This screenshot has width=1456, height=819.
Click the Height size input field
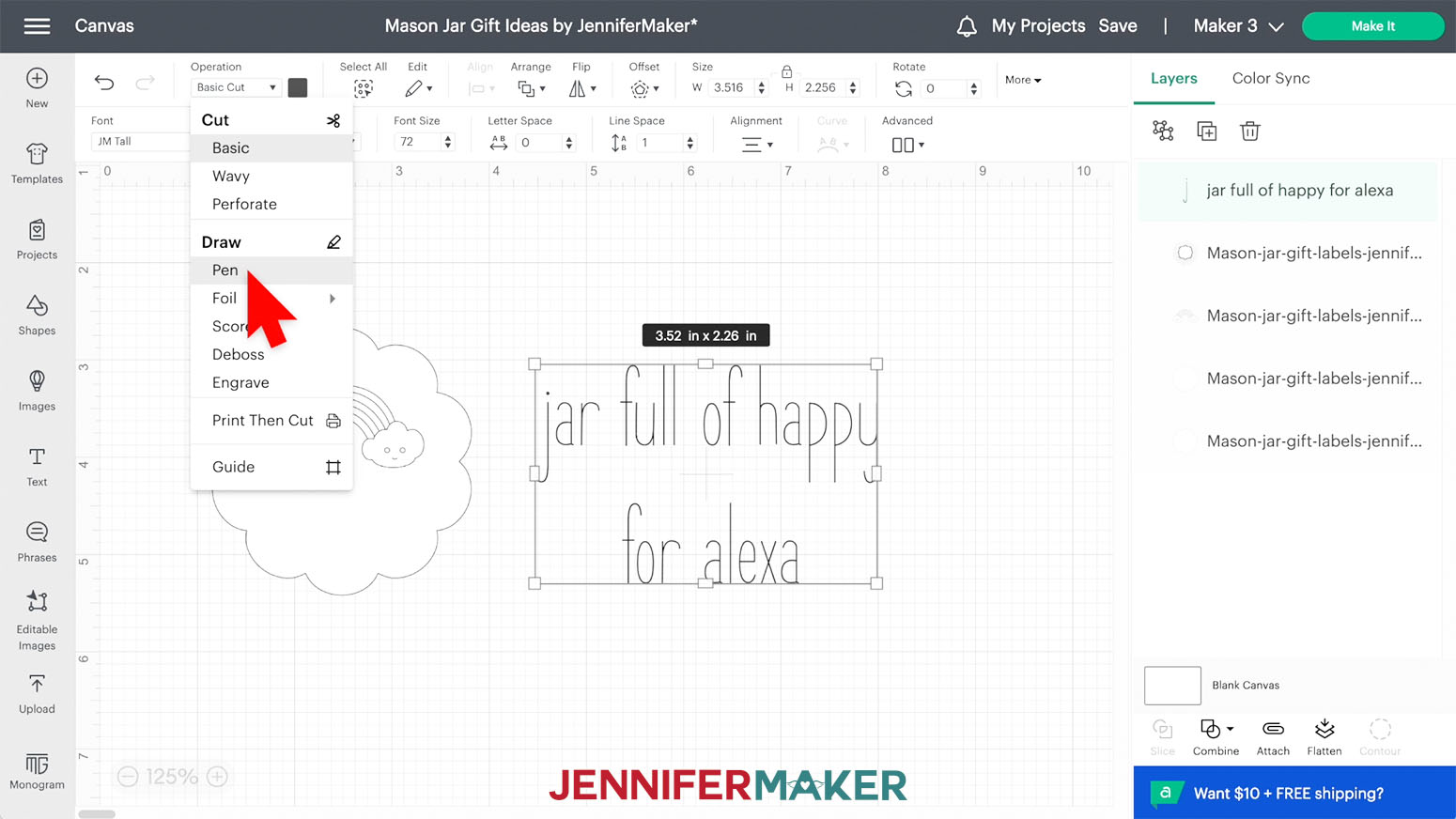click(x=822, y=87)
